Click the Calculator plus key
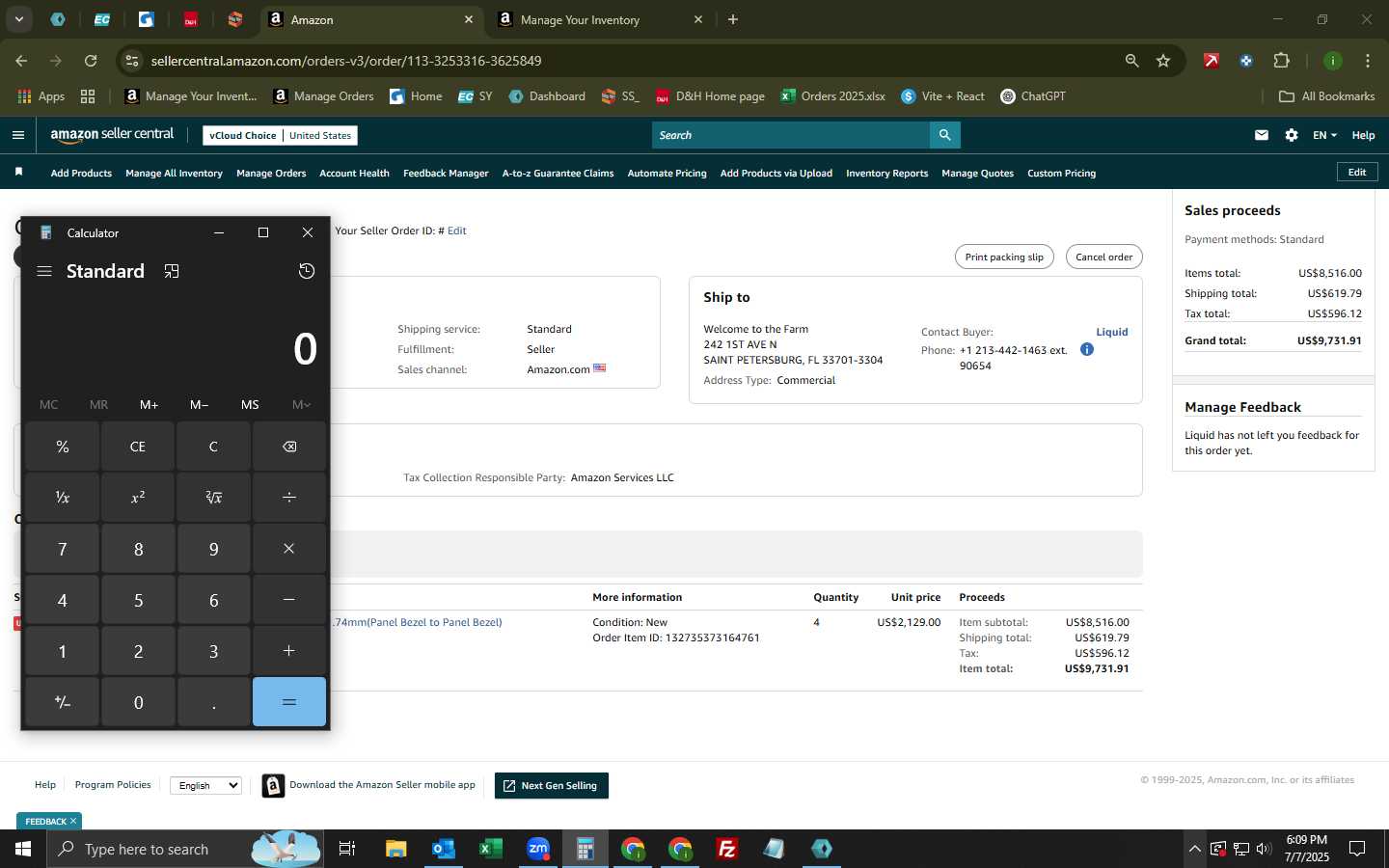This screenshot has width=1389, height=868. [289, 651]
